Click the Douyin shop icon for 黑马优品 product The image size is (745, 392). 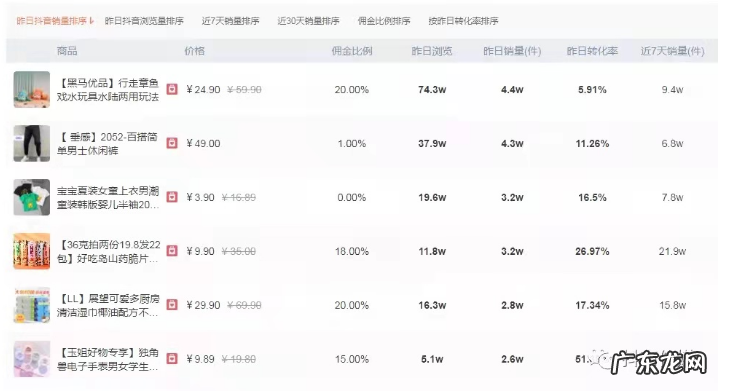(172, 89)
